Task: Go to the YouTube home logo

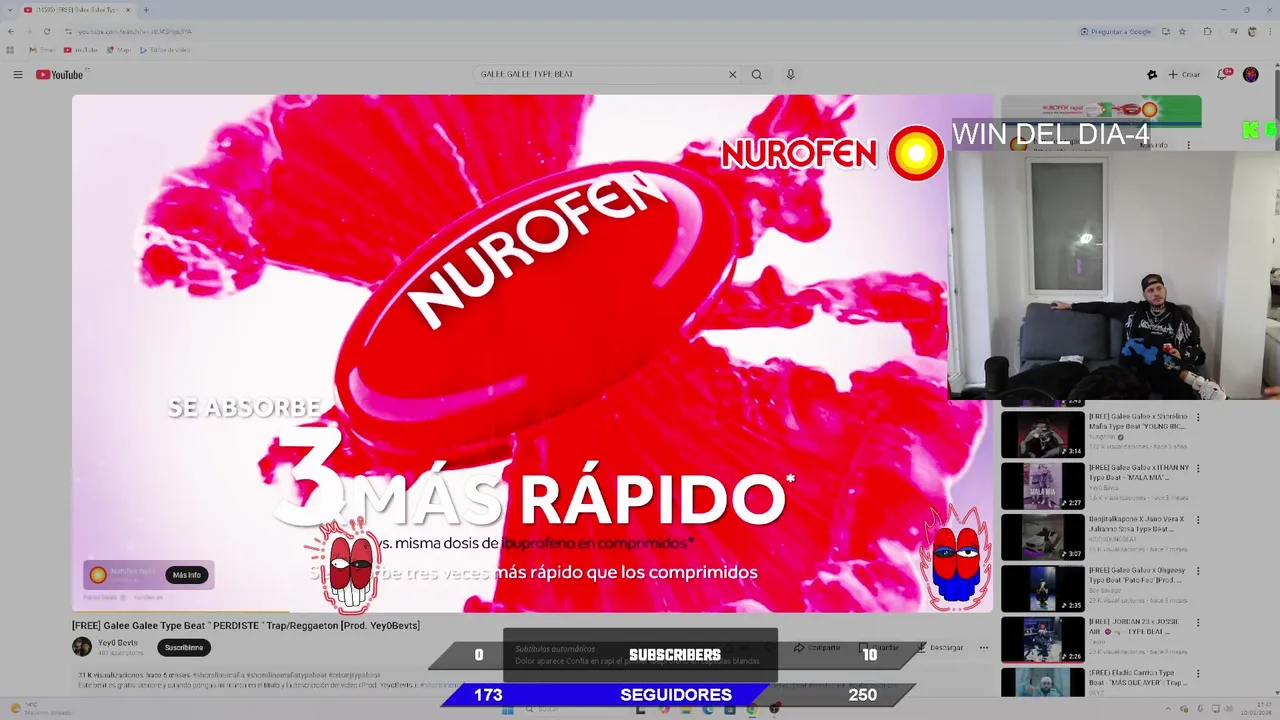Action: coord(60,75)
